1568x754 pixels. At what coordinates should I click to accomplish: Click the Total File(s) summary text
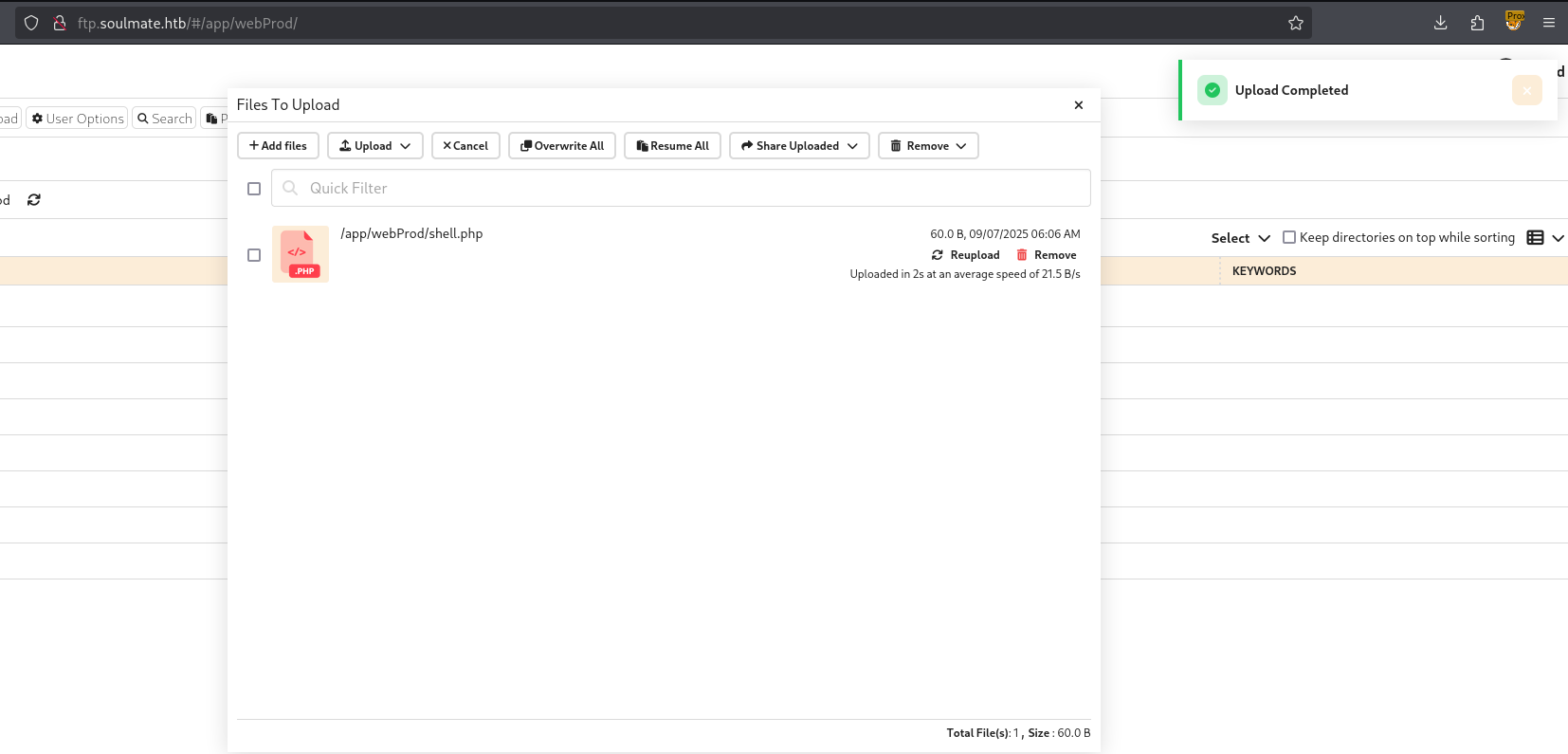[x=1018, y=733]
